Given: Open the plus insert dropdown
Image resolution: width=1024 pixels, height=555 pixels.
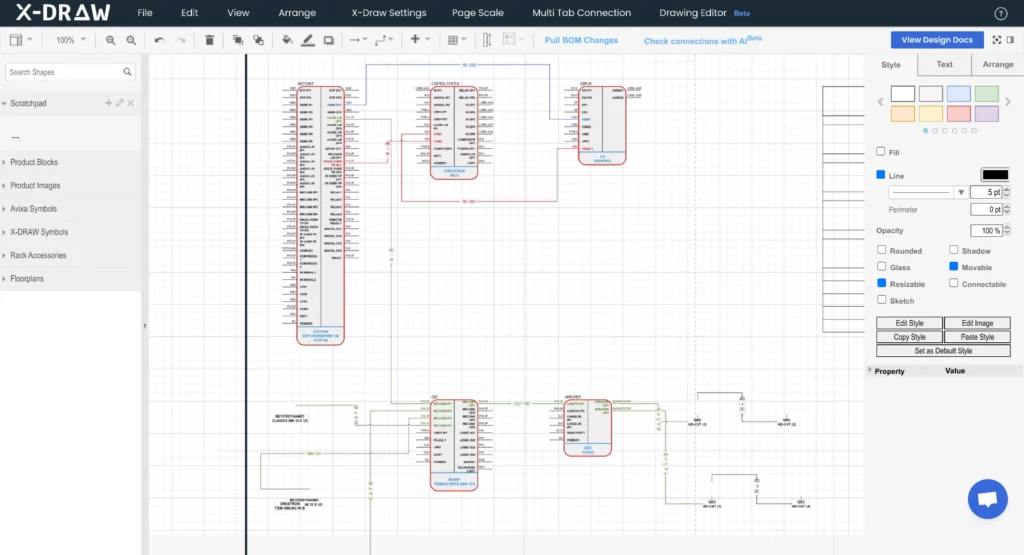Looking at the screenshot, I should pyautogui.click(x=419, y=40).
